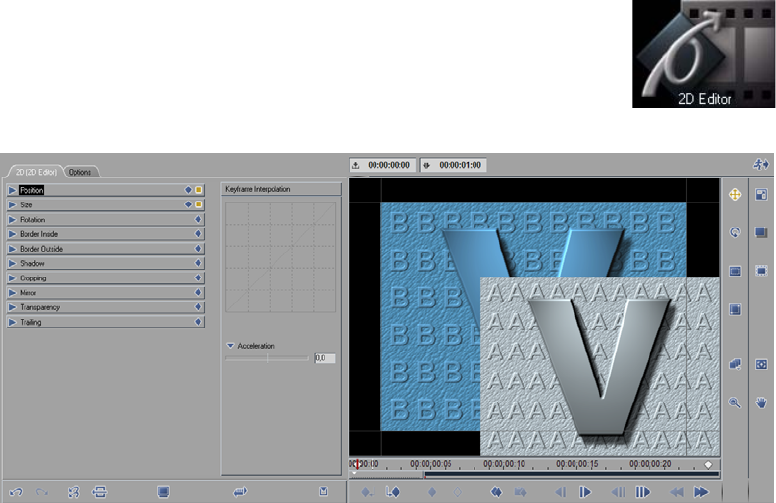Collapse the Acceleration section triangle
Screen dimensions: 776x503
(x=230, y=346)
